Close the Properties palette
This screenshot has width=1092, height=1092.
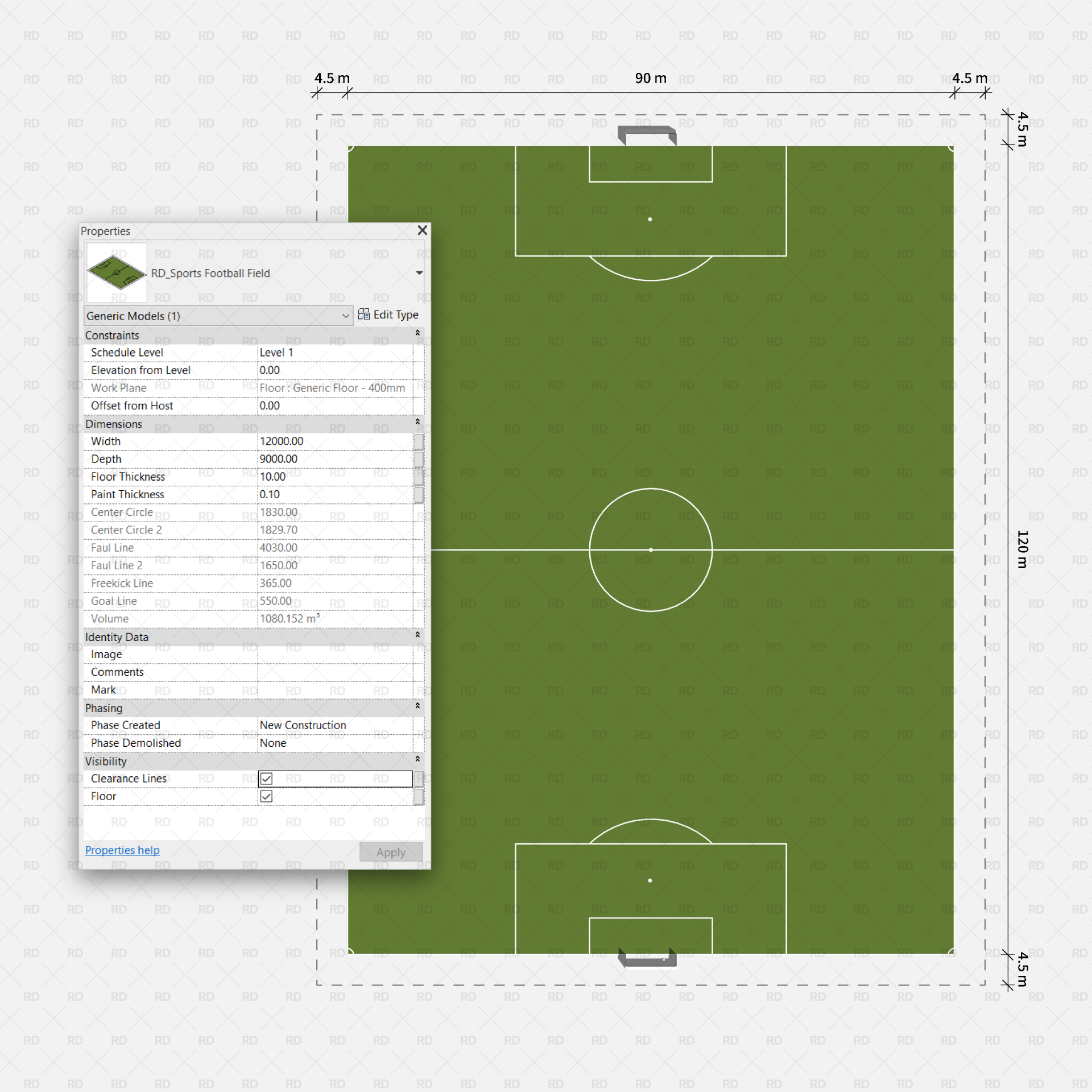[422, 231]
